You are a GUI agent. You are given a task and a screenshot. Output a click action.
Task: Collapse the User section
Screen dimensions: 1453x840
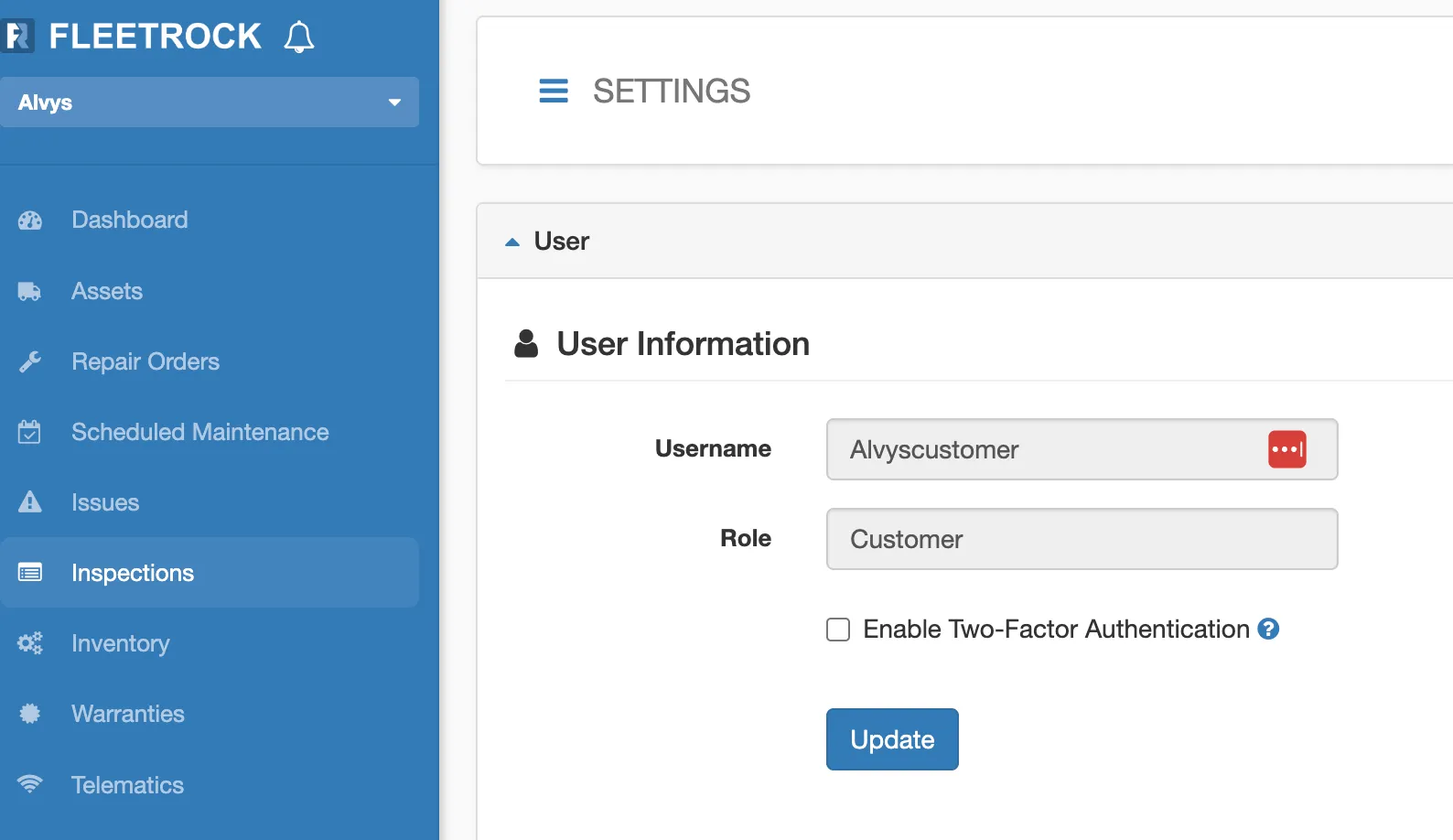[x=512, y=242]
